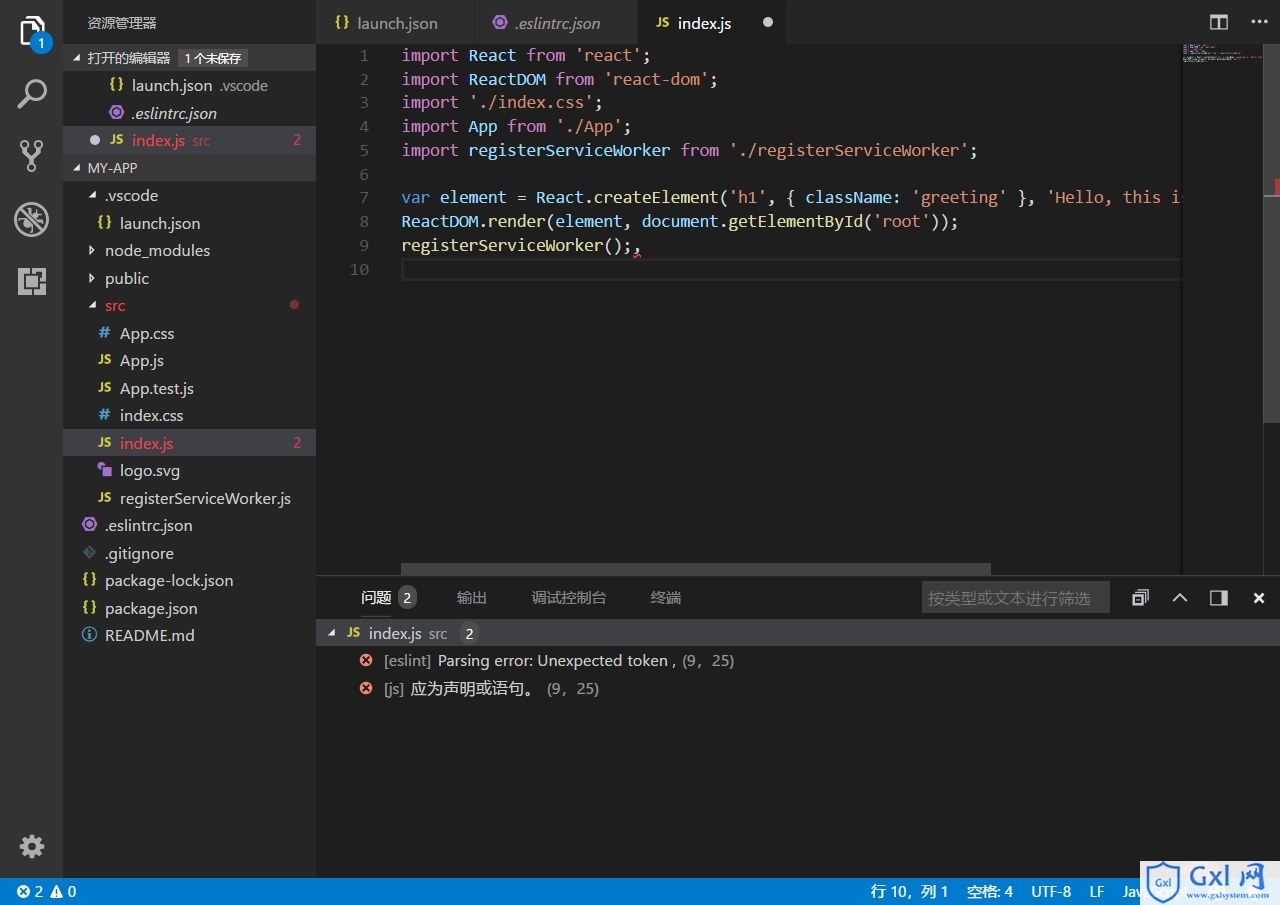Screen dimensions: 1280x905
Task: Maximize panel using the up chevron
Action: tap(1180, 598)
